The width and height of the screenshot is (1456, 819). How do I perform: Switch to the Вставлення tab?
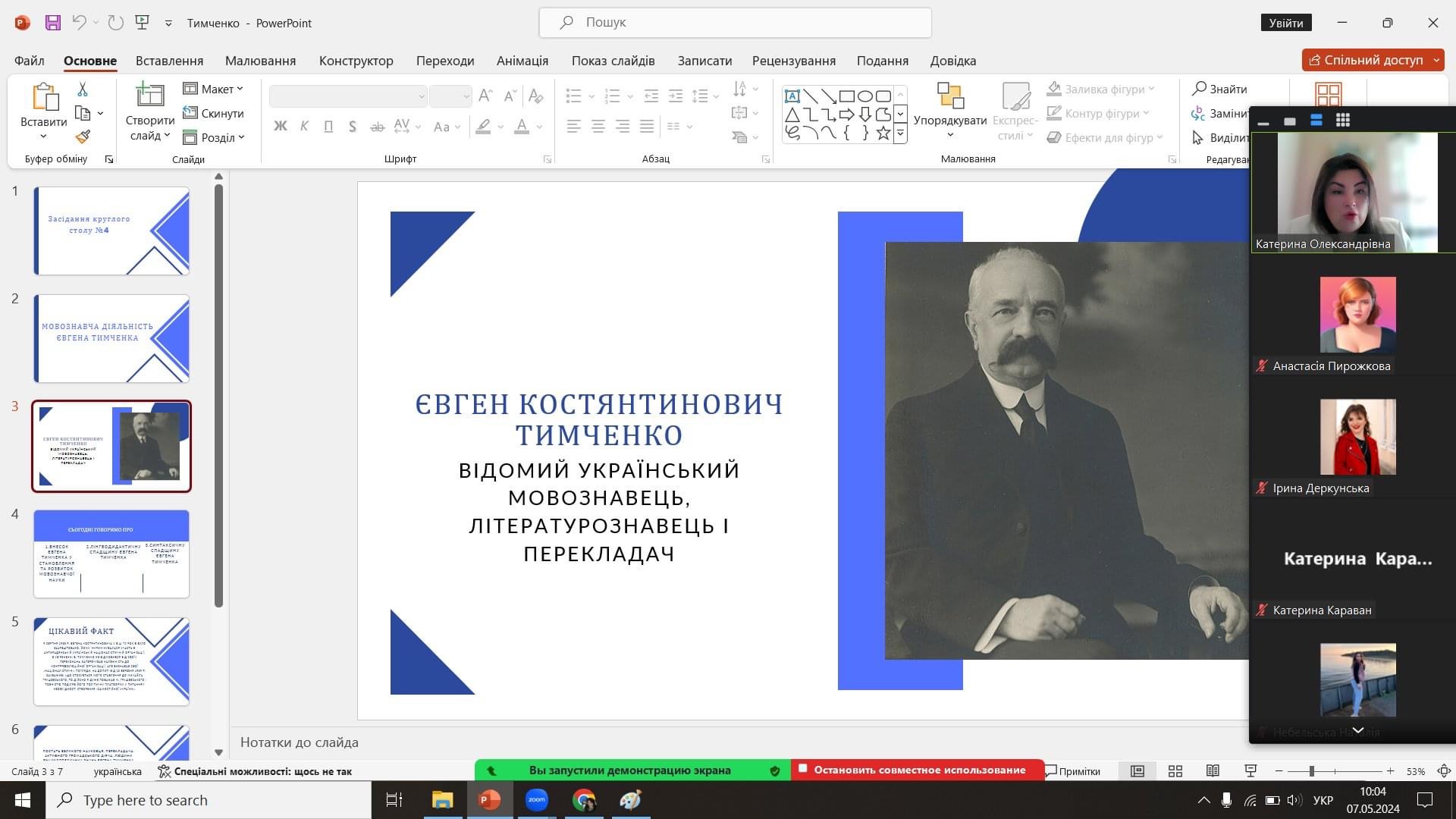(169, 61)
